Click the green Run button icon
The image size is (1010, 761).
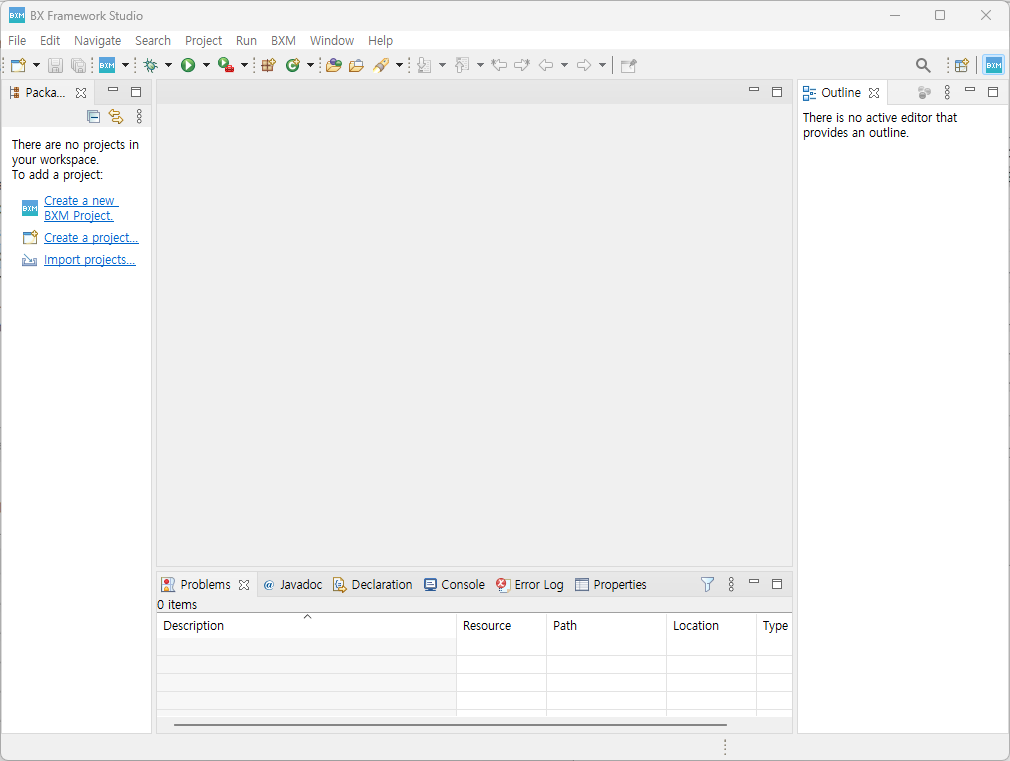tap(187, 65)
